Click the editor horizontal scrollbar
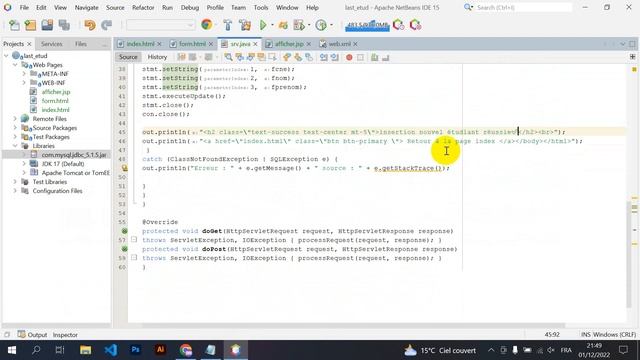This screenshot has height=360, width=640. (353, 325)
